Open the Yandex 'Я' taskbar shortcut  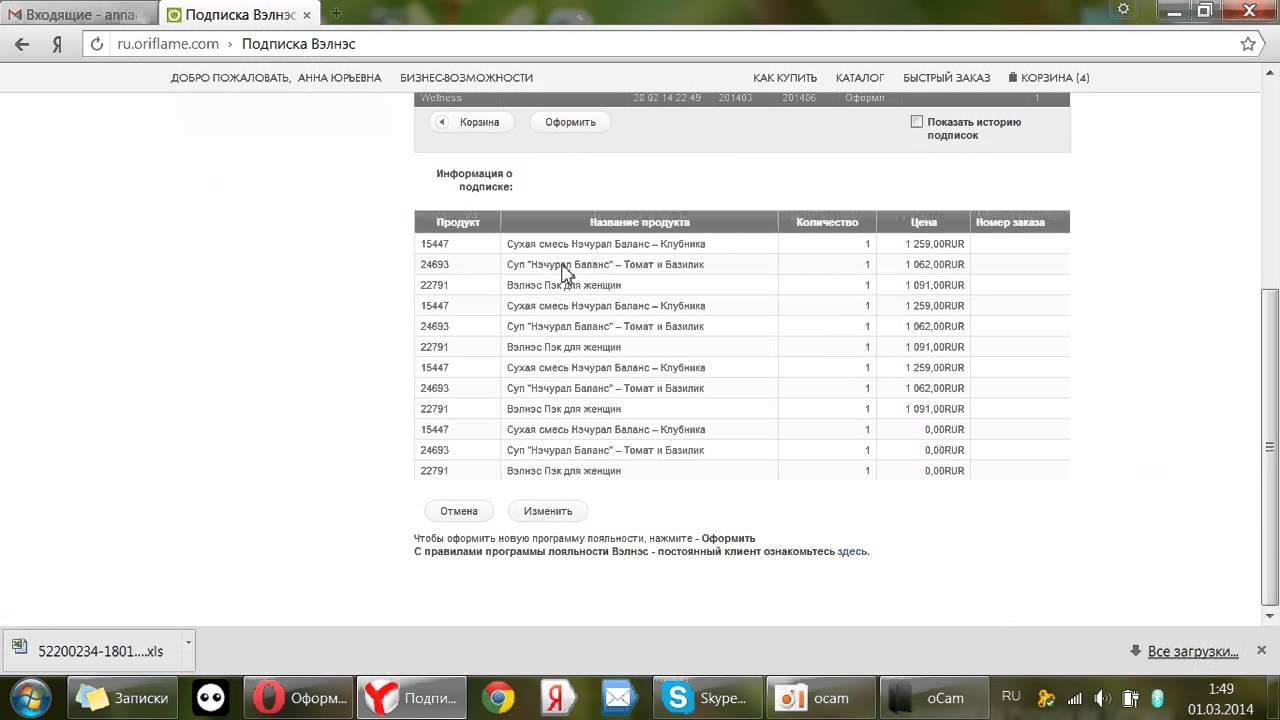click(x=556, y=698)
